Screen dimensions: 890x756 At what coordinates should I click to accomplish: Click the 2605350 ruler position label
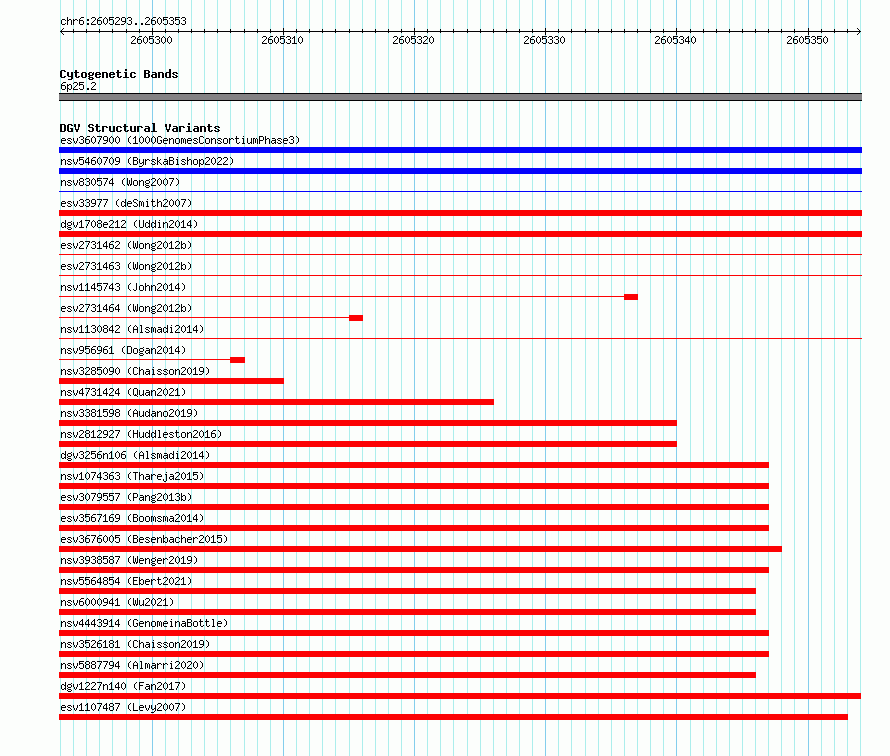click(807, 40)
